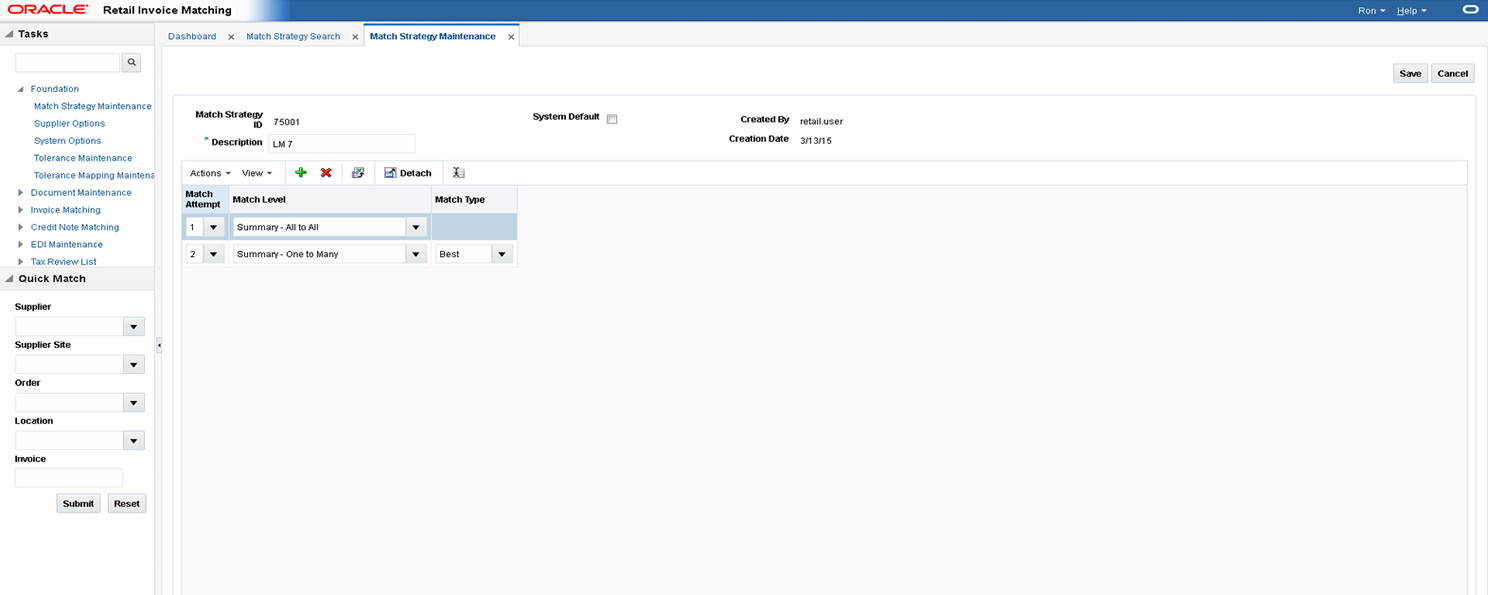Image resolution: width=1488 pixels, height=595 pixels.
Task: Open the Location dropdown in Quick Match
Action: coord(134,440)
